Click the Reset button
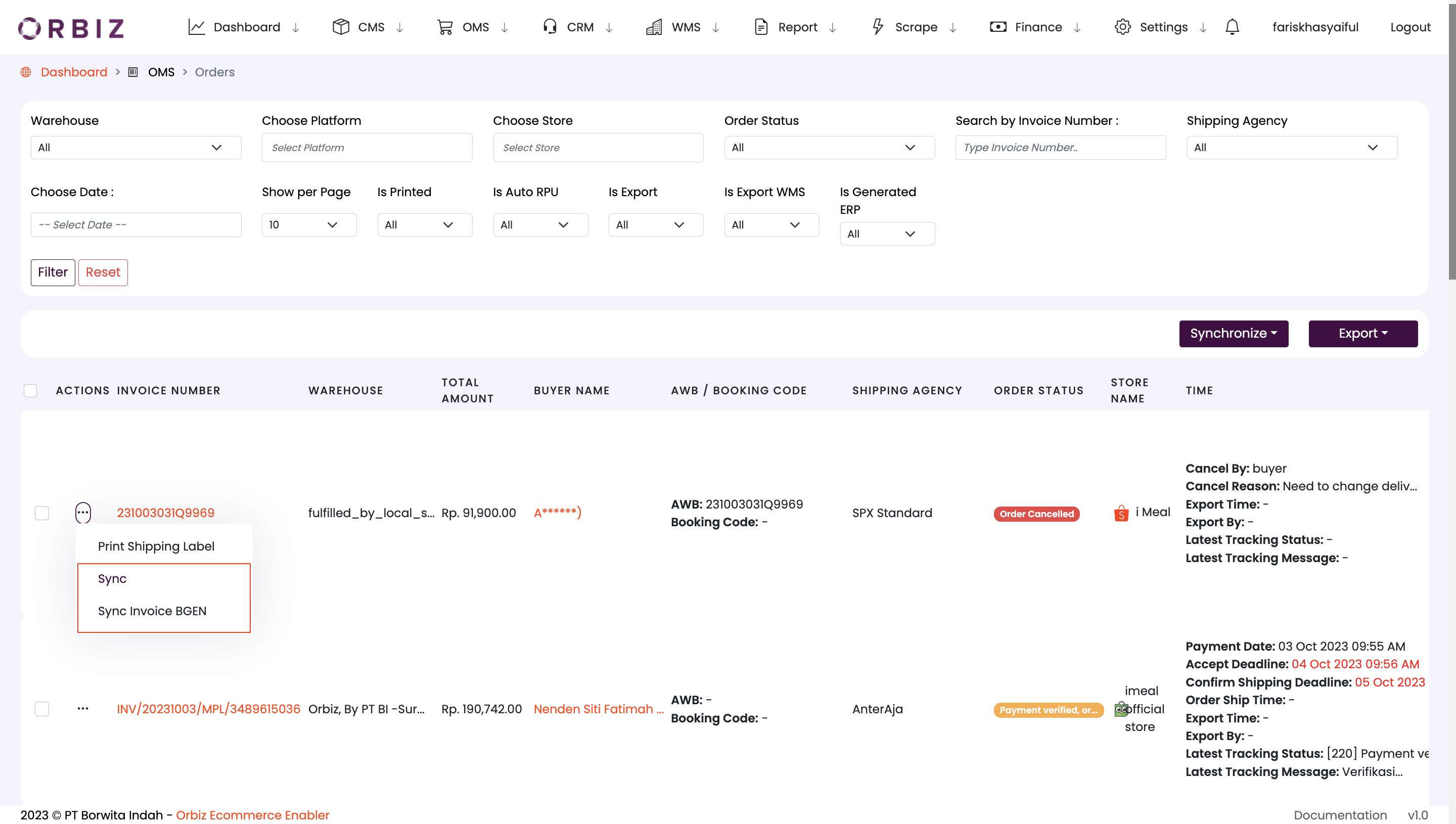 coord(103,273)
